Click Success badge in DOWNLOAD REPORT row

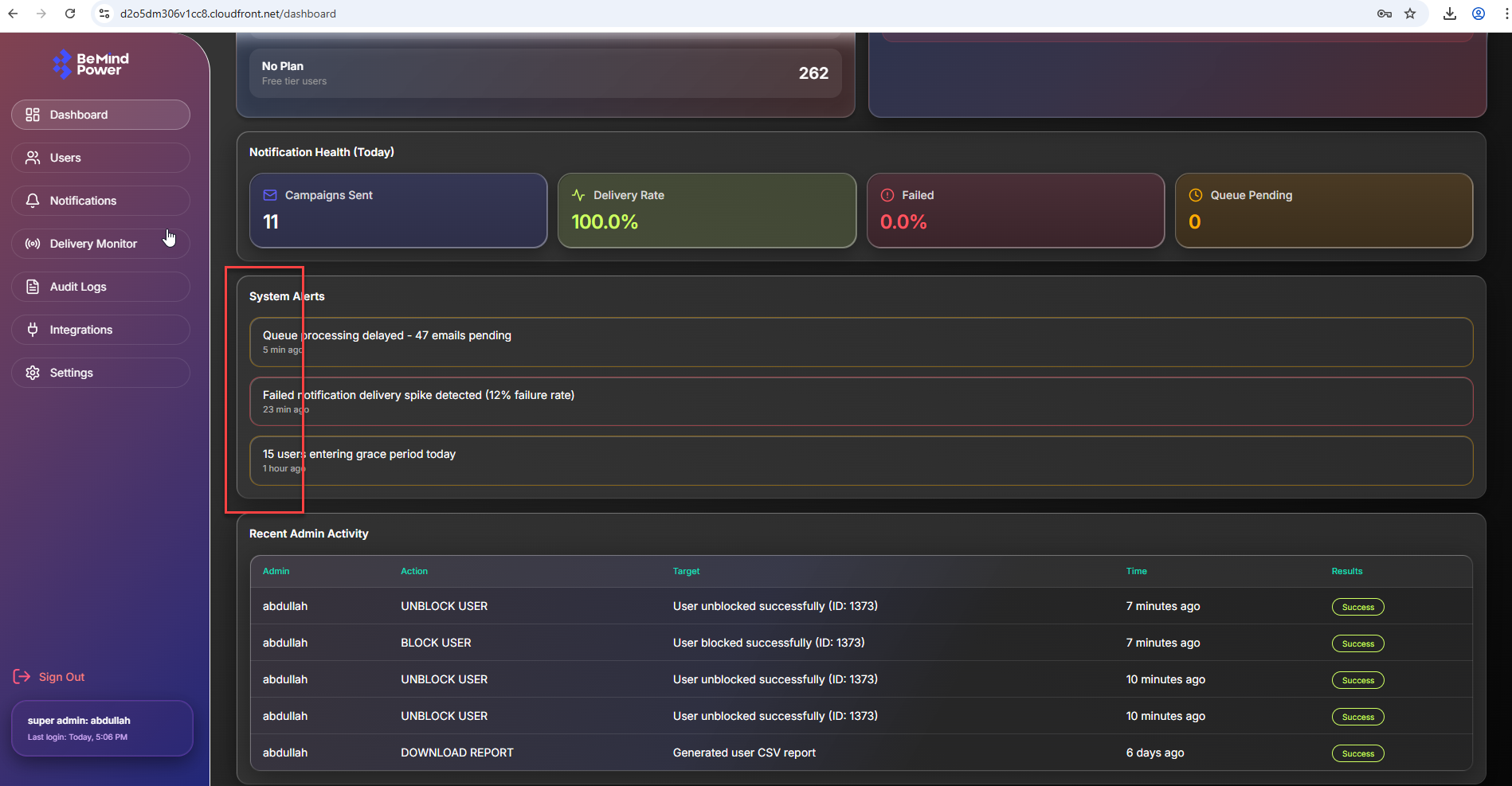pyautogui.click(x=1357, y=753)
